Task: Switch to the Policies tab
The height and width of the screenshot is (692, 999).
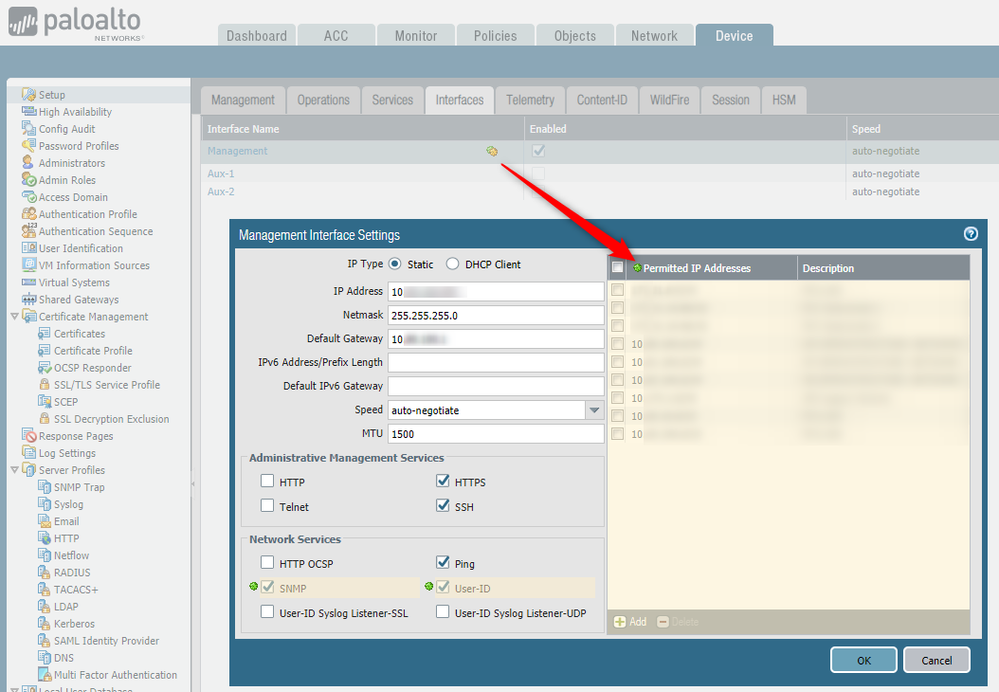Action: click(x=495, y=36)
